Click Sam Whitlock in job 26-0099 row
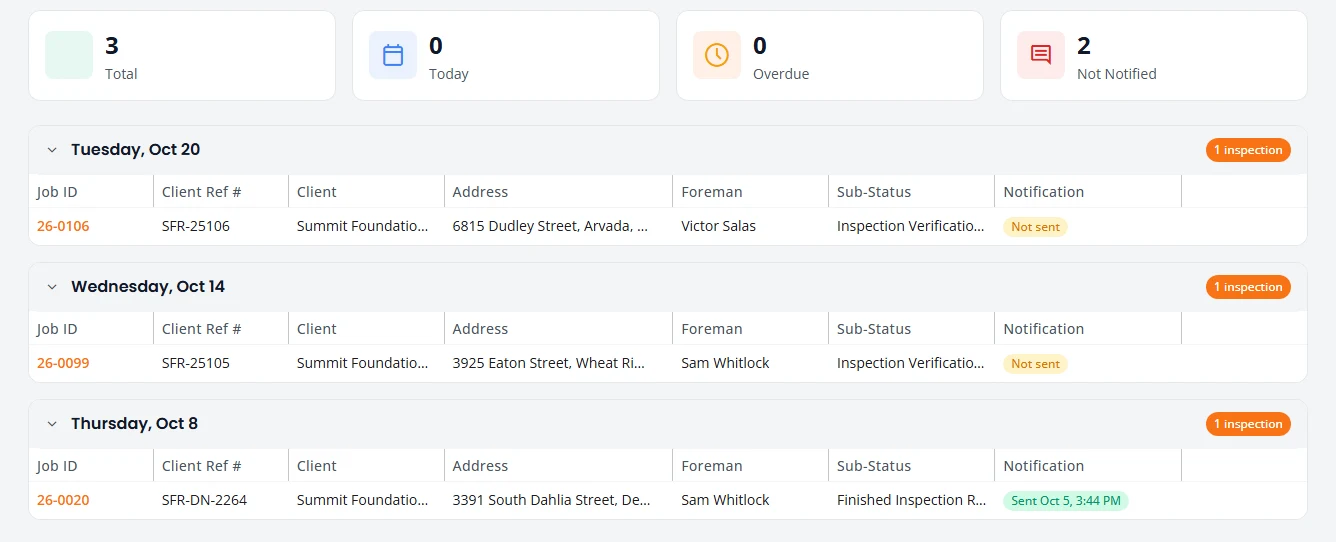This screenshot has width=1336, height=542. (725, 363)
